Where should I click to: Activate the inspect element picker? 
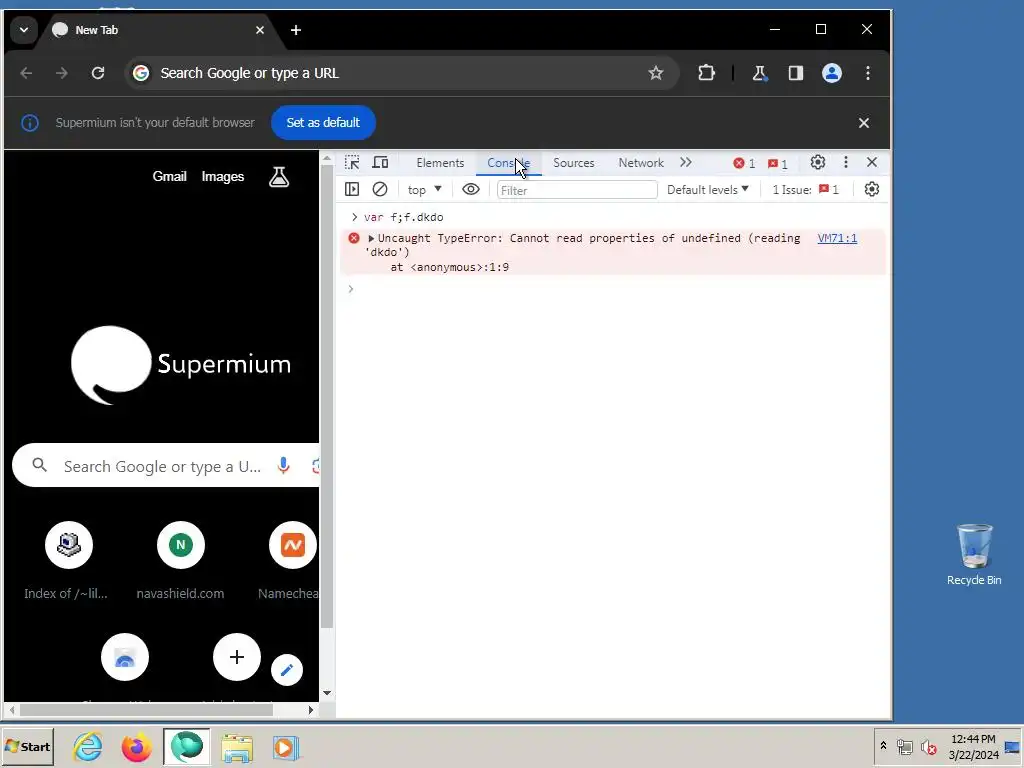coord(352,163)
